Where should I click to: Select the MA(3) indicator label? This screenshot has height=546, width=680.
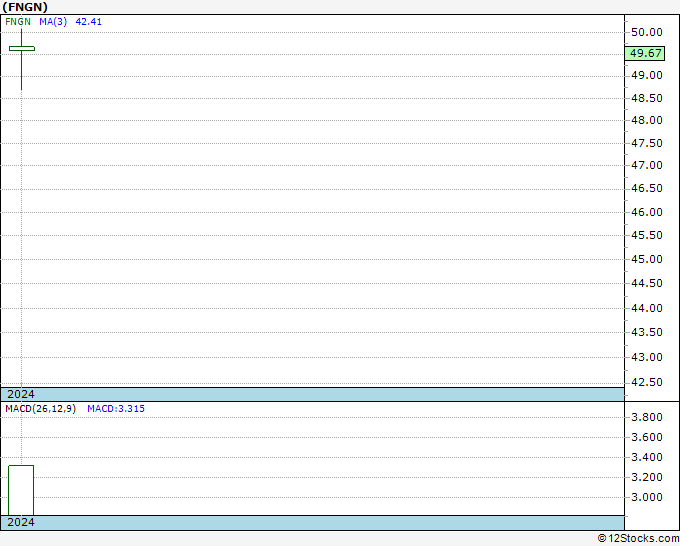53,22
